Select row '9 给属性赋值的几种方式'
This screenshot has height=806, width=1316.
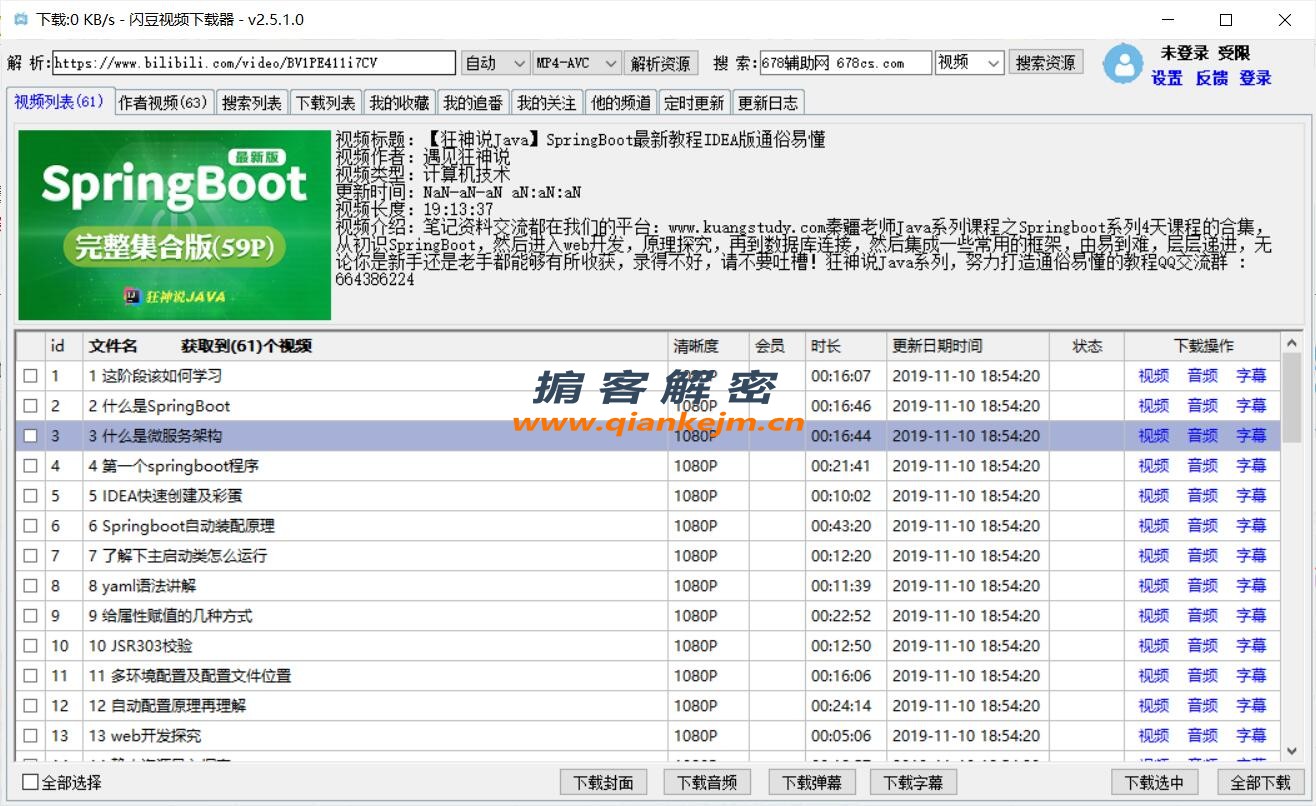(648, 616)
